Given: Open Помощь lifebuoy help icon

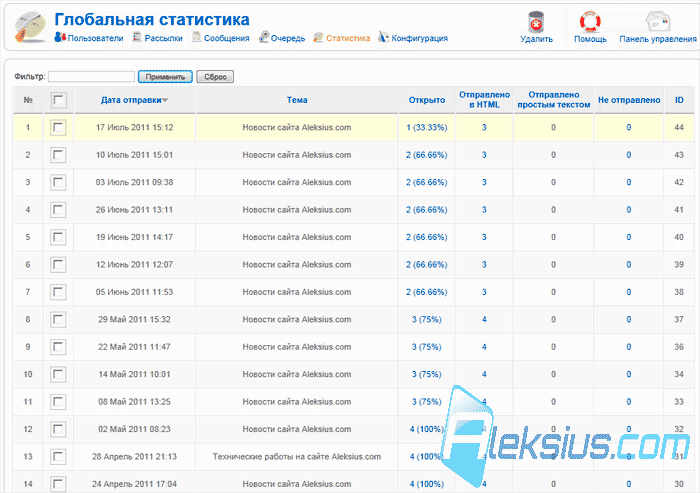Looking at the screenshot, I should point(590,21).
